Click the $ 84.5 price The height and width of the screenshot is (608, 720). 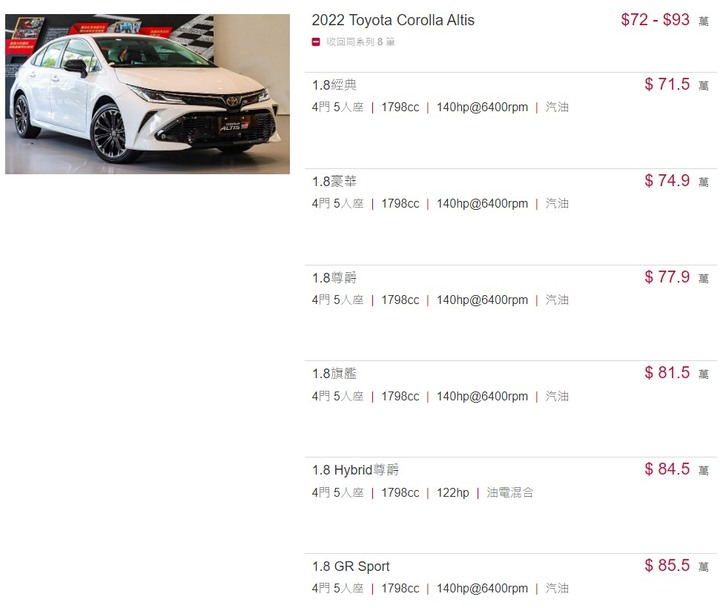[x=667, y=469]
